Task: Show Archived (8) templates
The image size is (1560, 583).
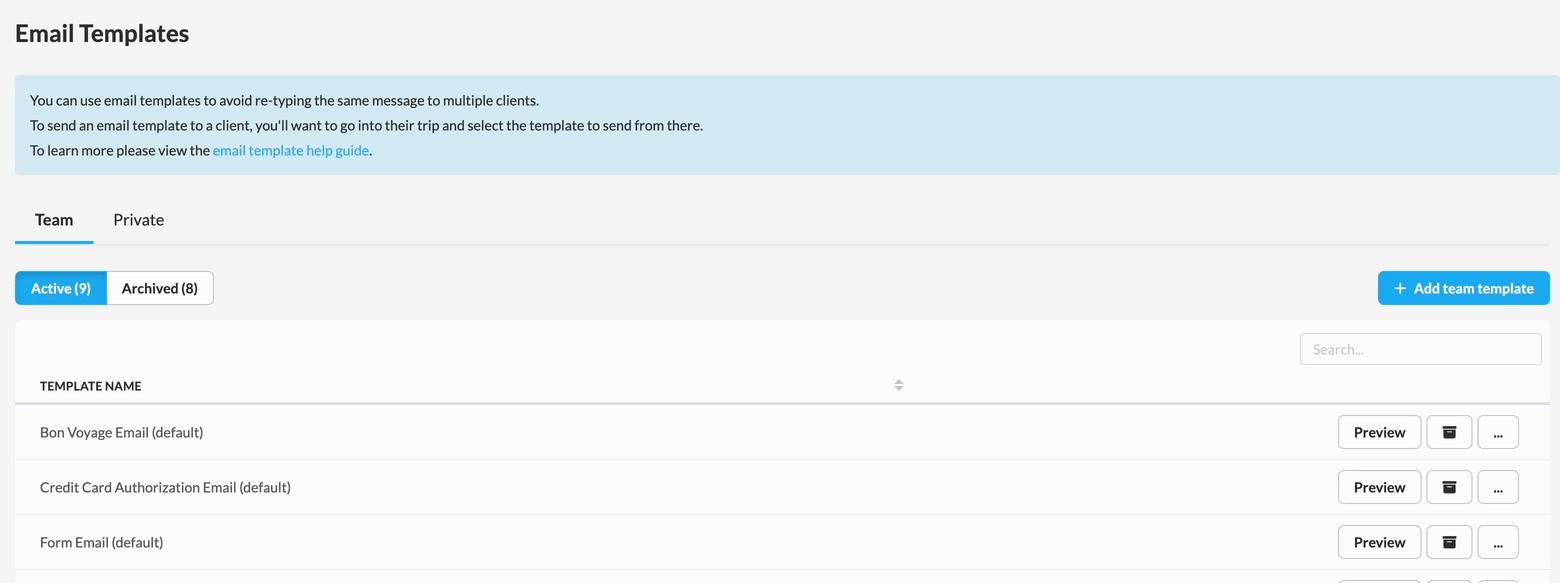Action: (160, 288)
